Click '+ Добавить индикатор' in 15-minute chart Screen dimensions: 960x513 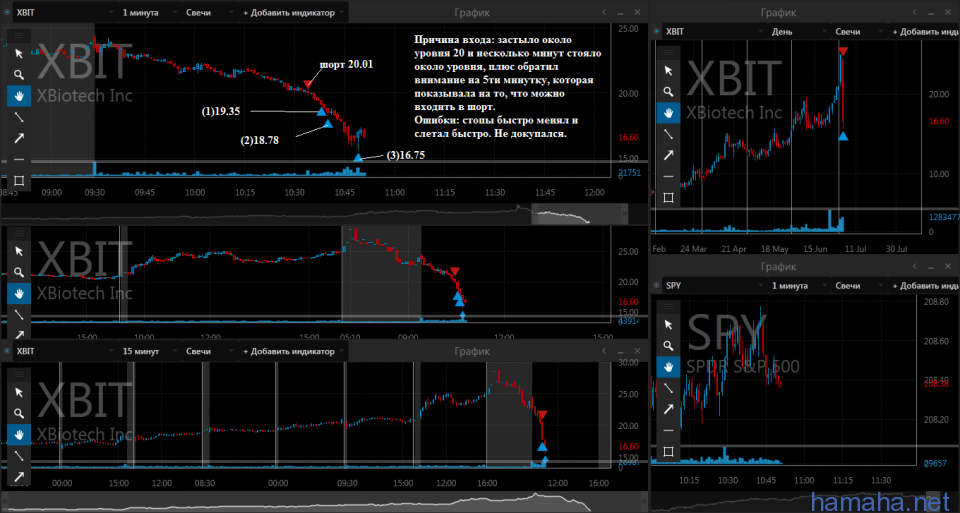click(x=294, y=351)
